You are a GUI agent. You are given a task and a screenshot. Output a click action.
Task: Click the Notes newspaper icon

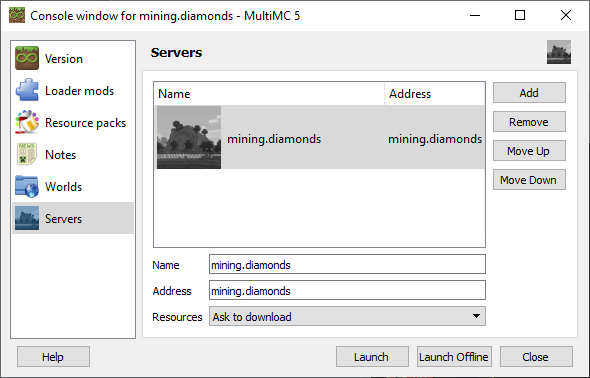pyautogui.click(x=27, y=154)
